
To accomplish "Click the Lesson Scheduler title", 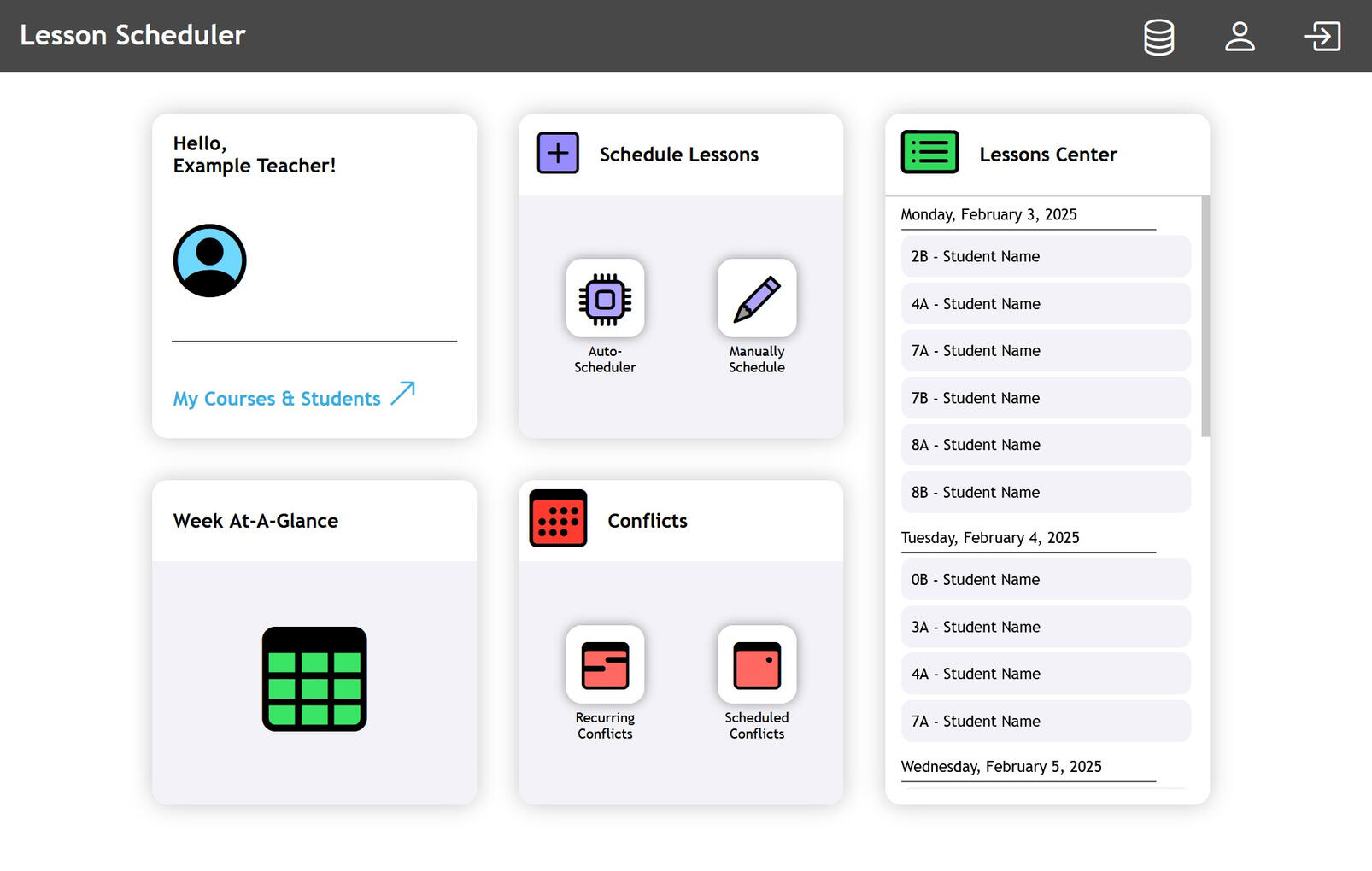I will (x=132, y=35).
